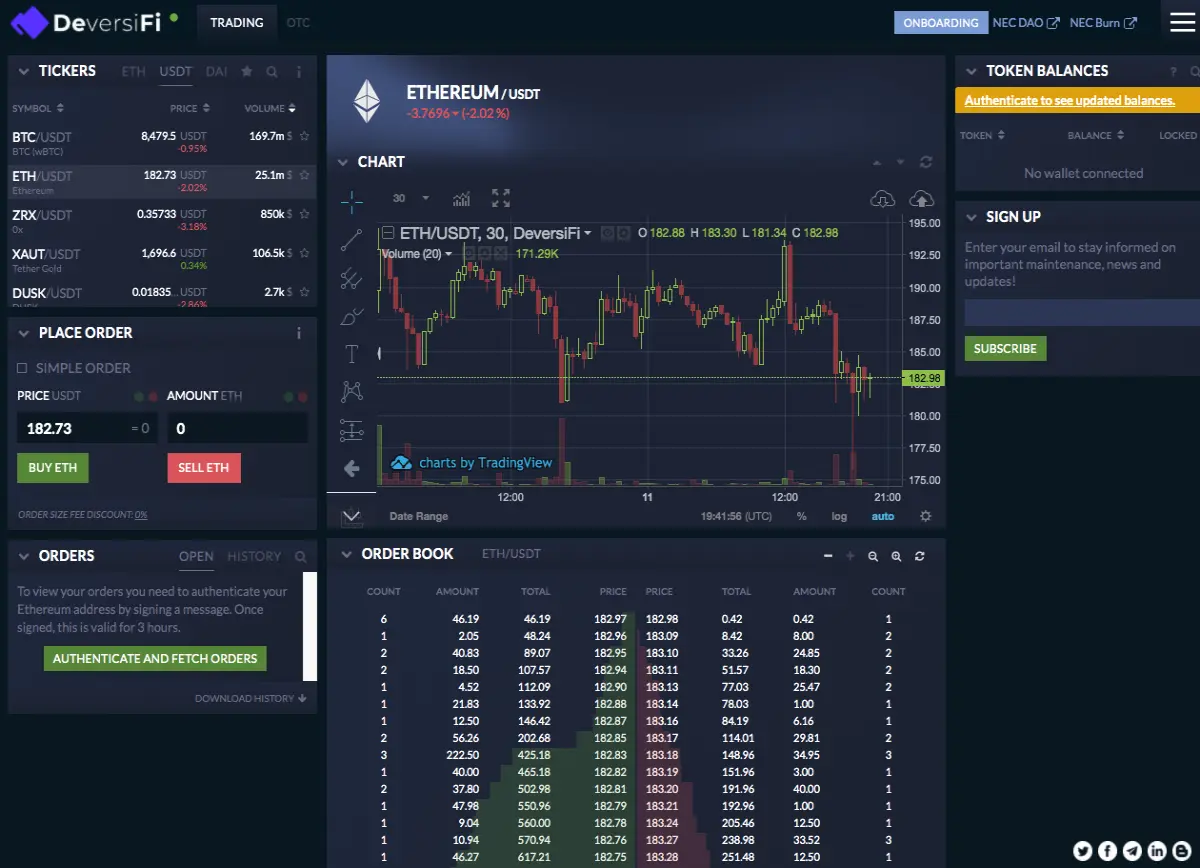The height and width of the screenshot is (868, 1200).
Task: Open the tickers info icon
Action: point(298,72)
